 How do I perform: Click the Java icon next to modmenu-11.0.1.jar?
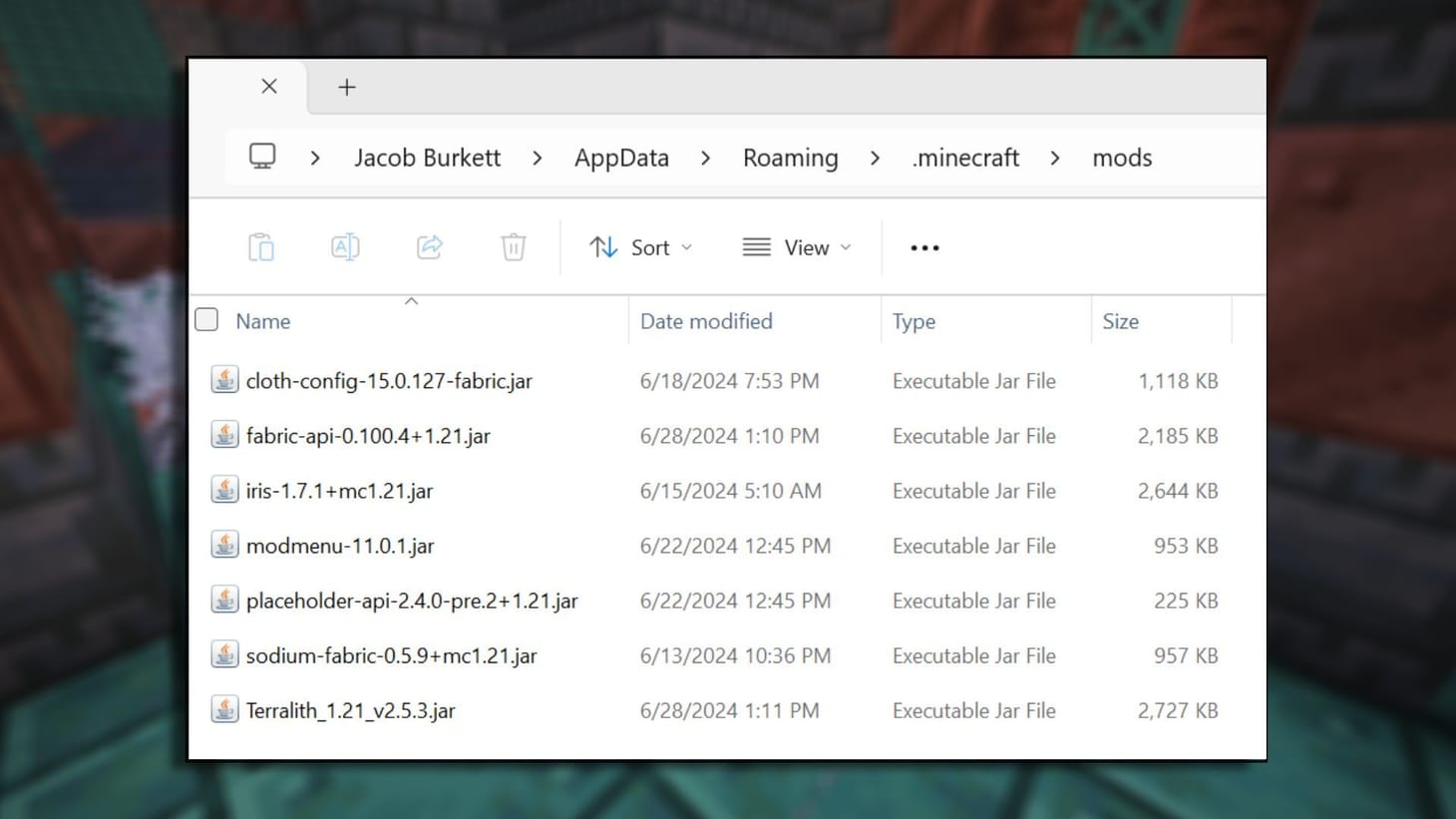pyautogui.click(x=224, y=545)
